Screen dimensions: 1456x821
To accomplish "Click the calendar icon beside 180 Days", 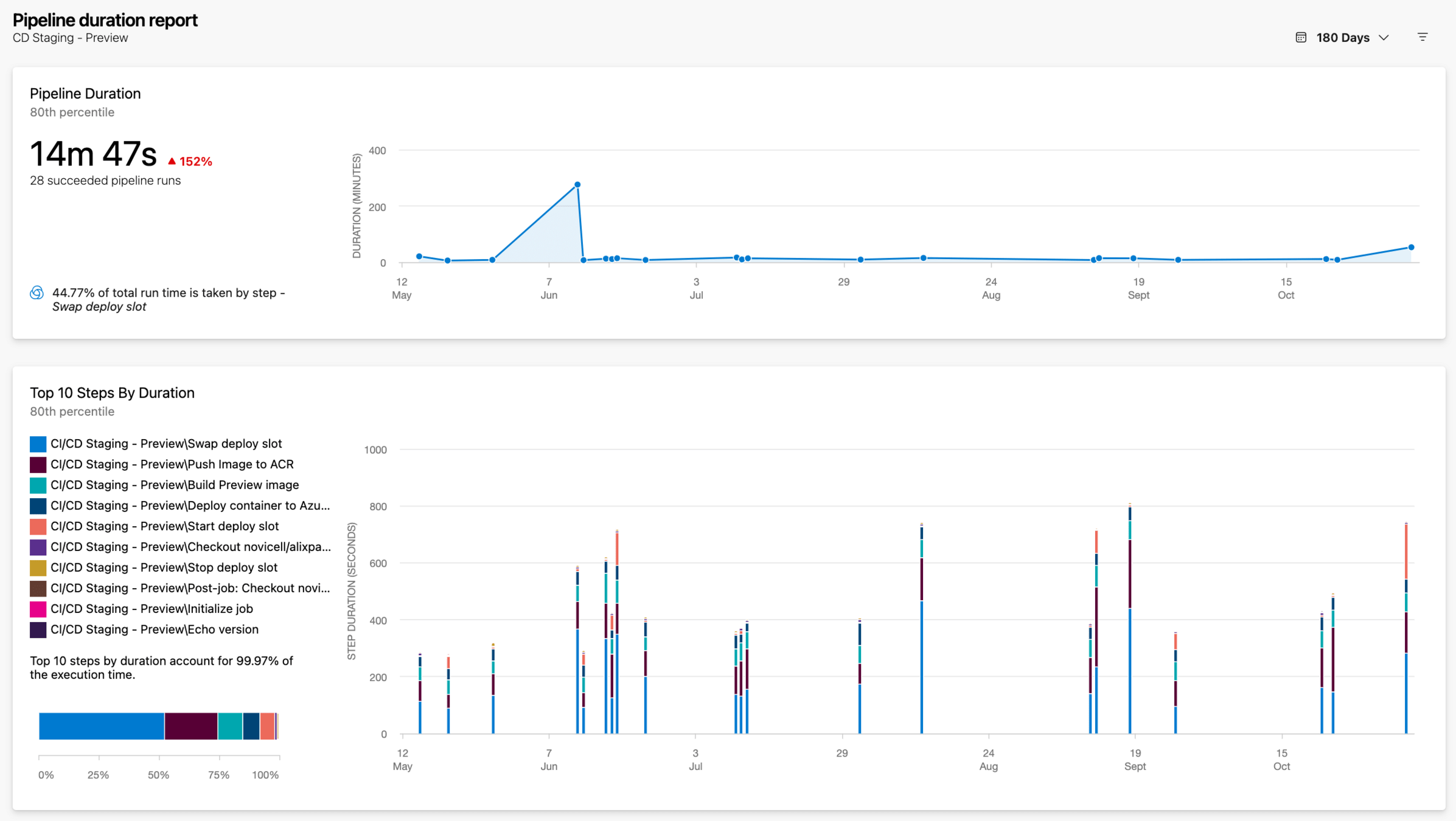I will (1300, 37).
